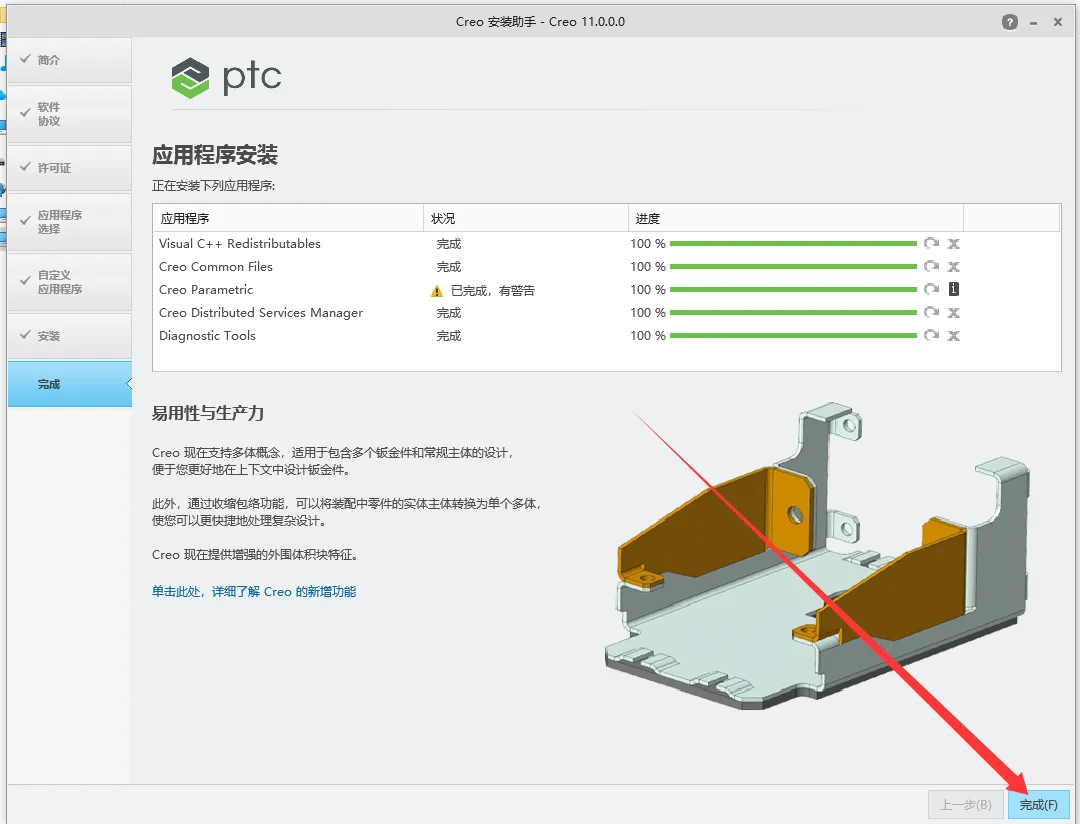
Task: Click cancel X icon for Diagnostic Tools
Action: click(953, 335)
